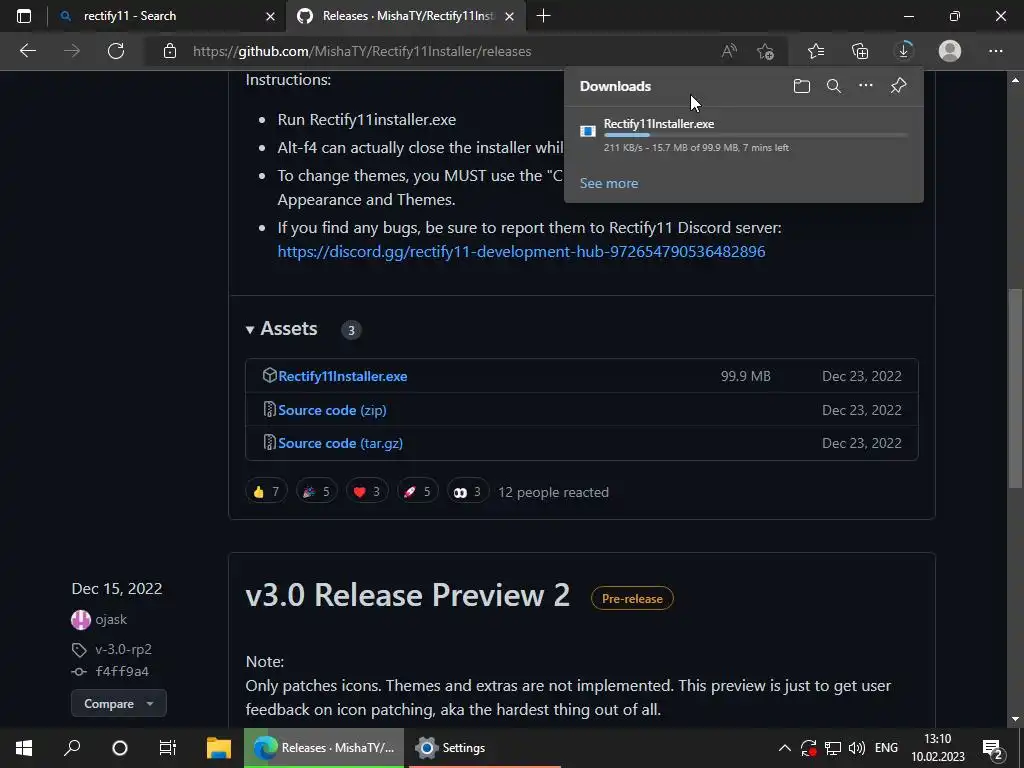Click the forward navigation arrow
Image resolution: width=1024 pixels, height=768 pixels.
click(72, 51)
